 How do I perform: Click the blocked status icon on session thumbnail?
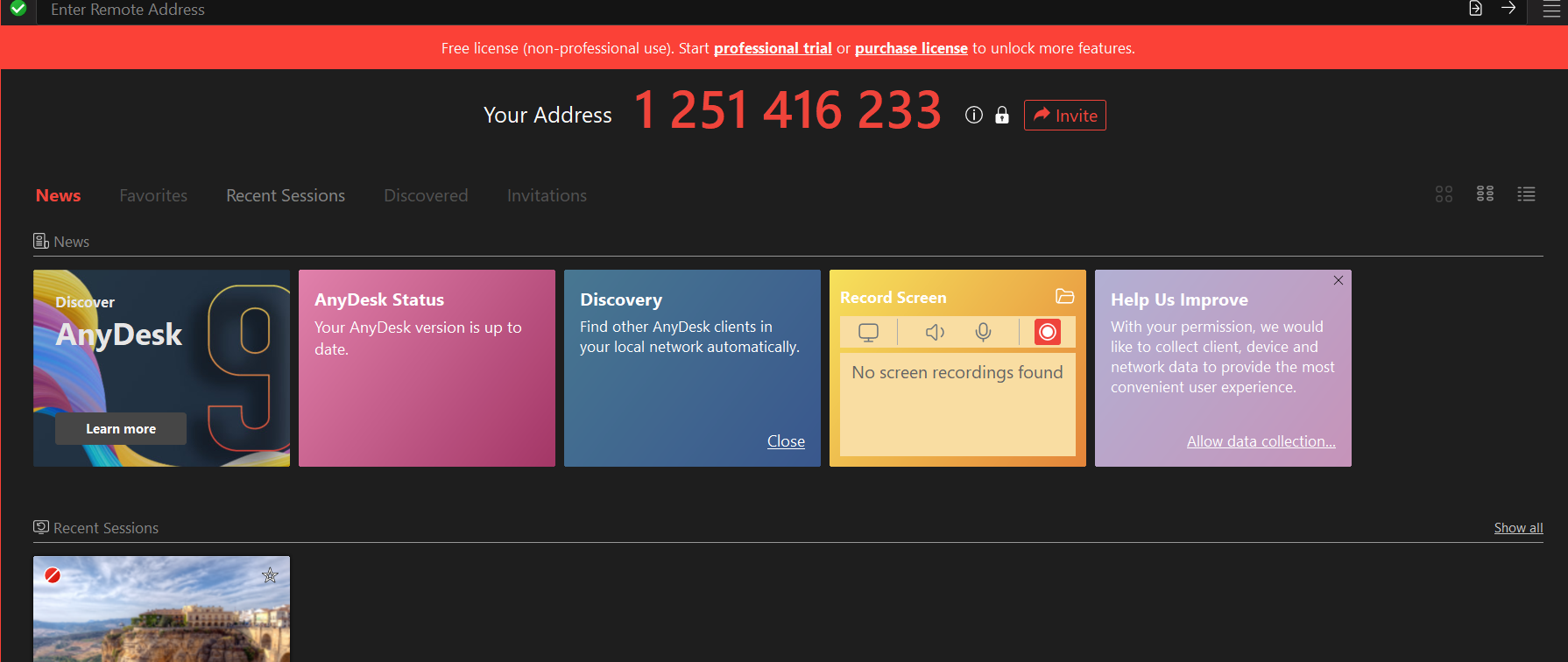[x=53, y=575]
